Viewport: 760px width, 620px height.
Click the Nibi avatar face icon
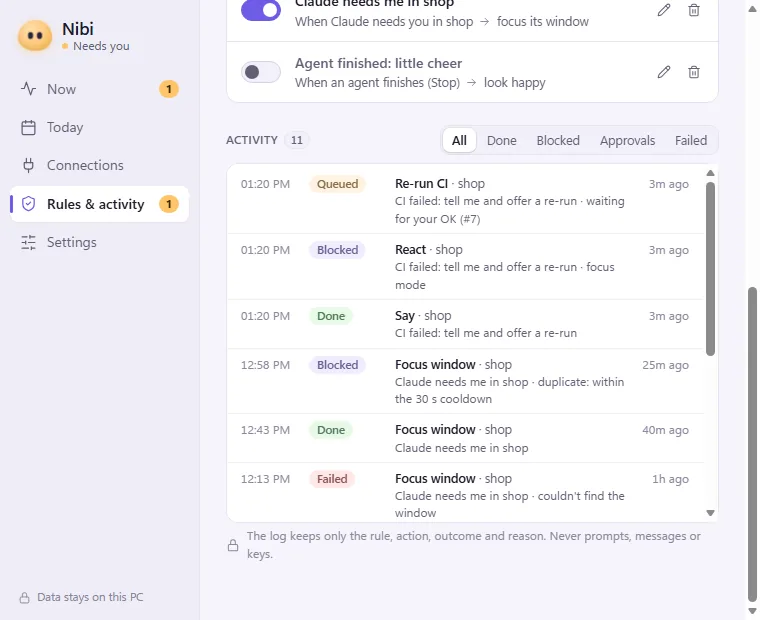point(35,36)
